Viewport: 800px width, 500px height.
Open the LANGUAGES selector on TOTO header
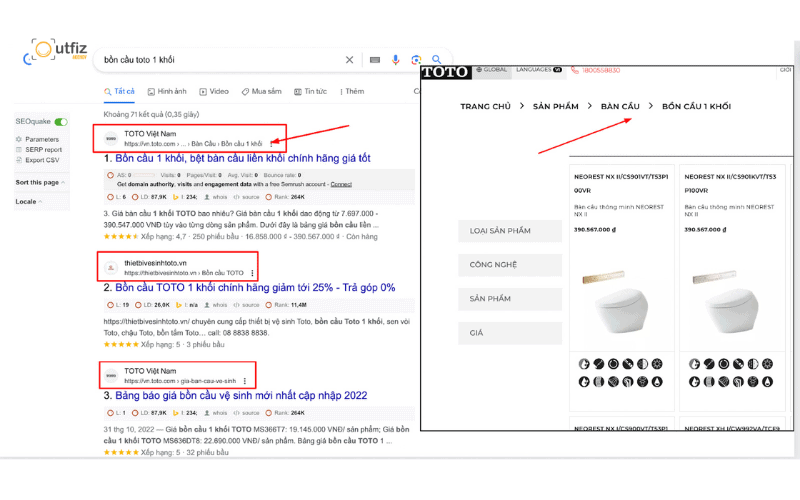(539, 69)
